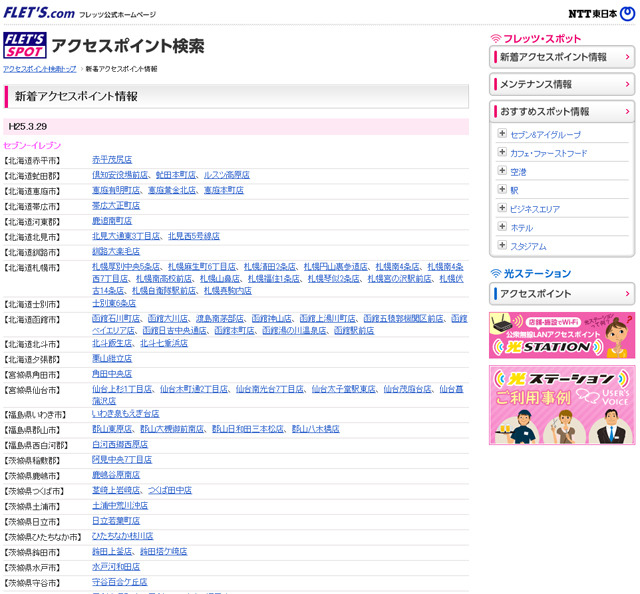Screen dimensions: 640x594
Task: Open 赤平茂尻店 store link
Action: click(112, 160)
